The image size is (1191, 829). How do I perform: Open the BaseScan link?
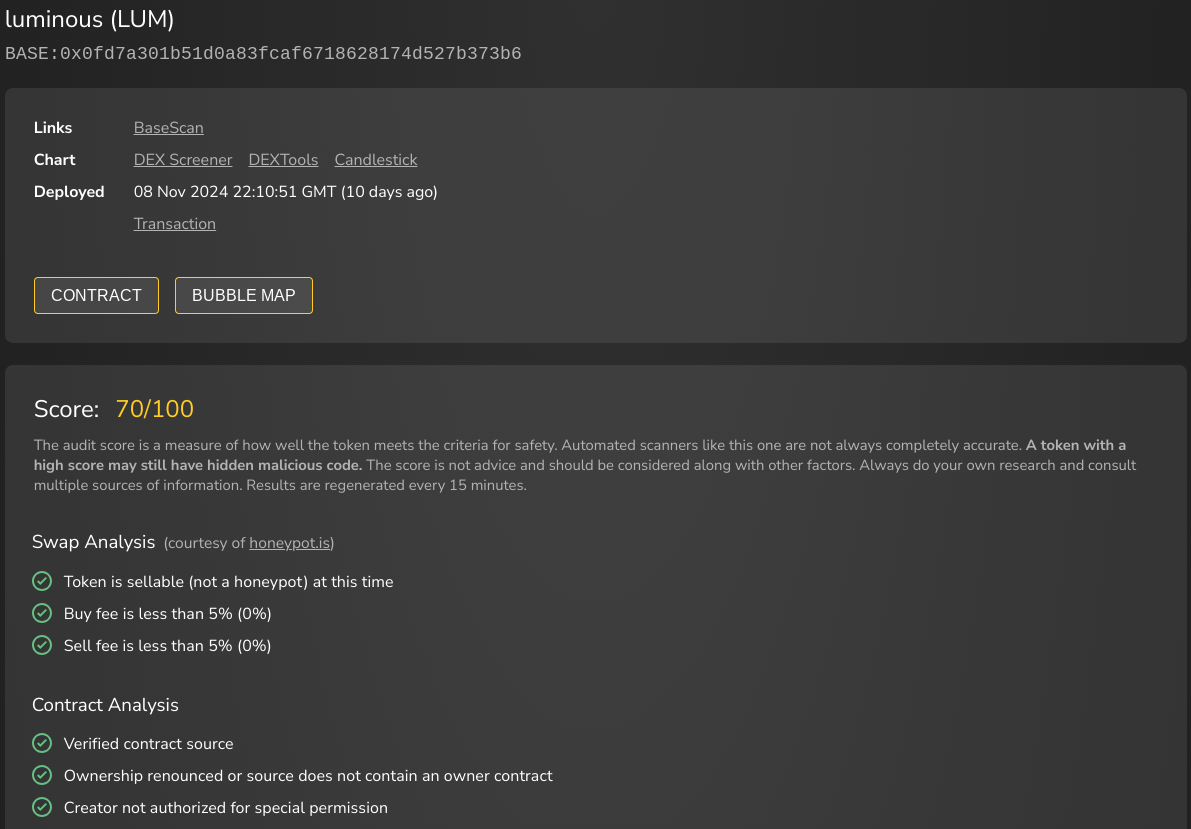tap(169, 128)
